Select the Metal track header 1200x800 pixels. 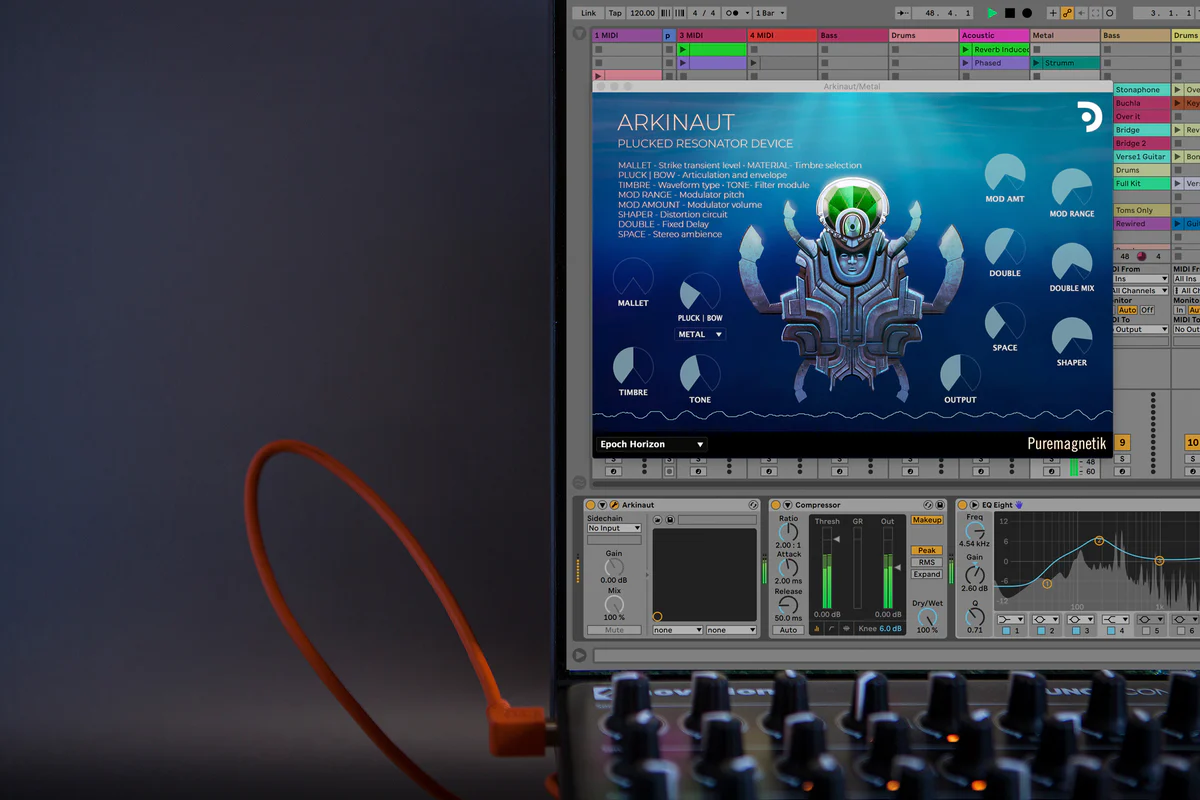pos(1065,36)
